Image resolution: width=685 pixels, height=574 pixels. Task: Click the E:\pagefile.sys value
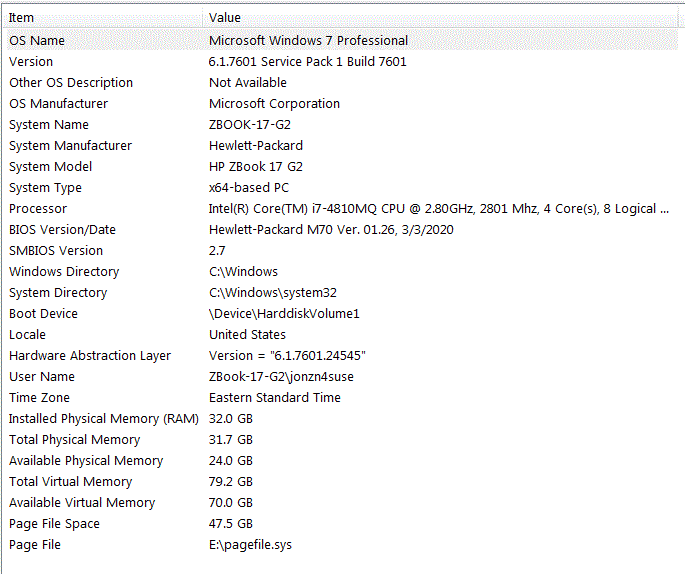tap(250, 545)
